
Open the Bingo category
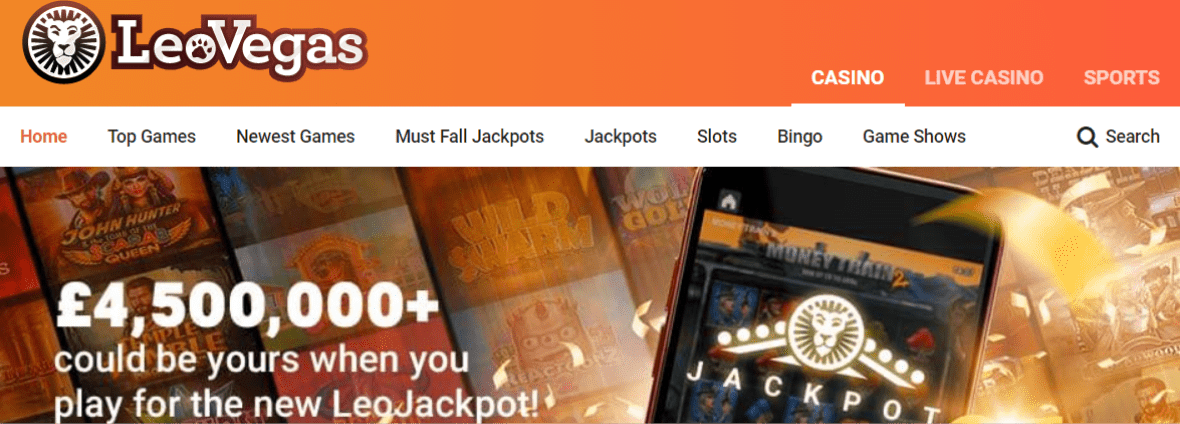pyautogui.click(x=799, y=136)
